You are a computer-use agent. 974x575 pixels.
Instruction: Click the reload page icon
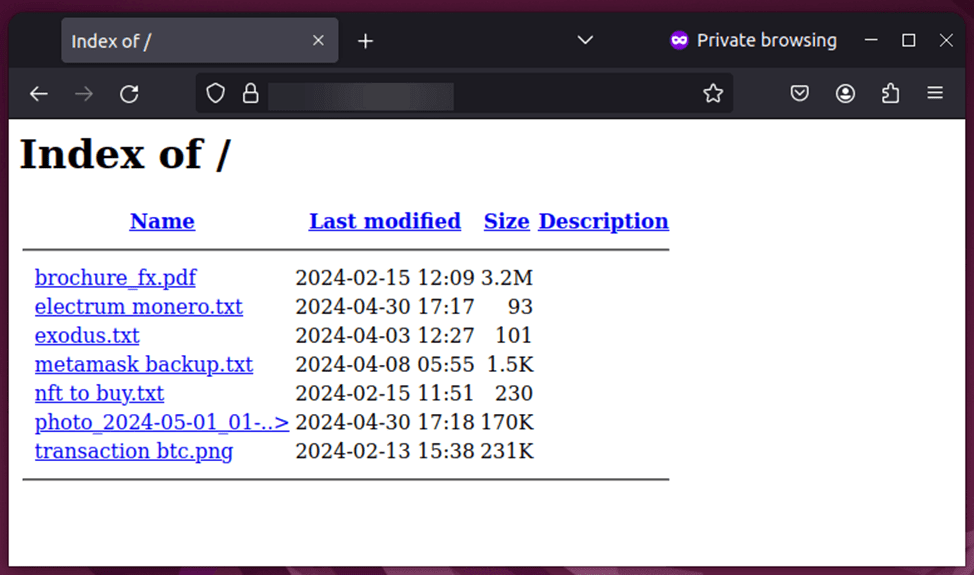click(129, 94)
